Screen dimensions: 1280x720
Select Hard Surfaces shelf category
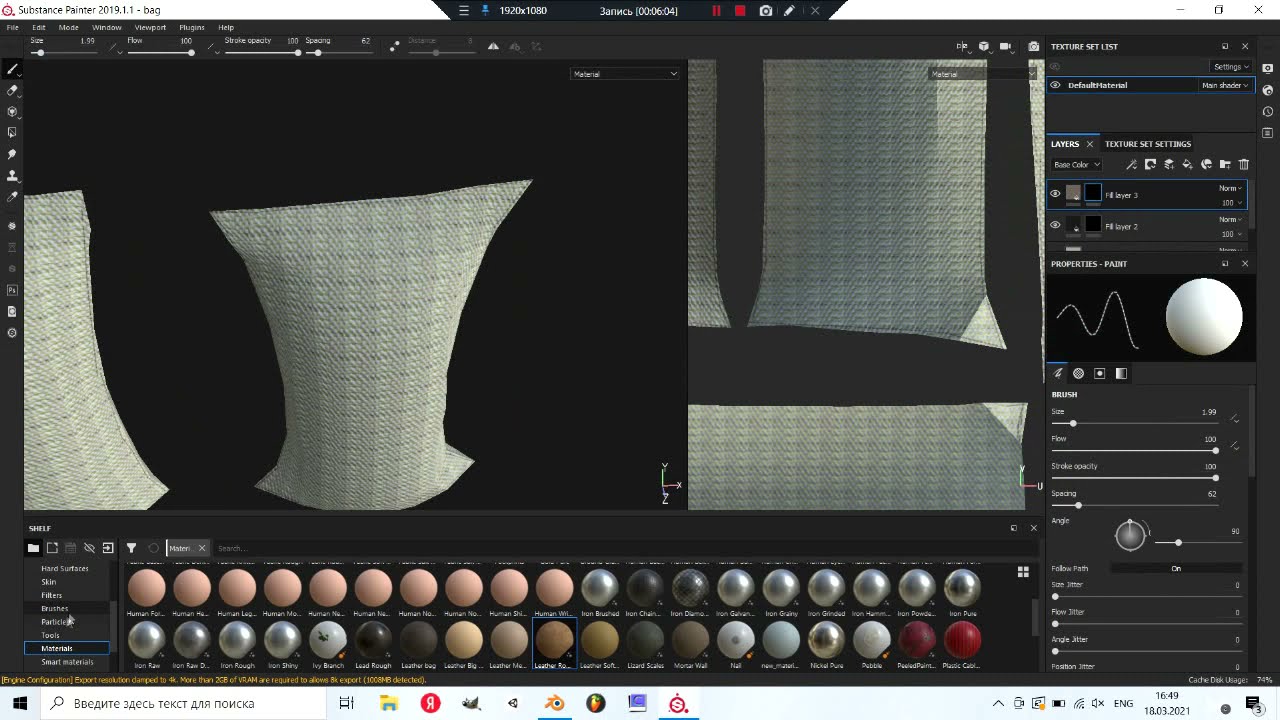pos(65,568)
